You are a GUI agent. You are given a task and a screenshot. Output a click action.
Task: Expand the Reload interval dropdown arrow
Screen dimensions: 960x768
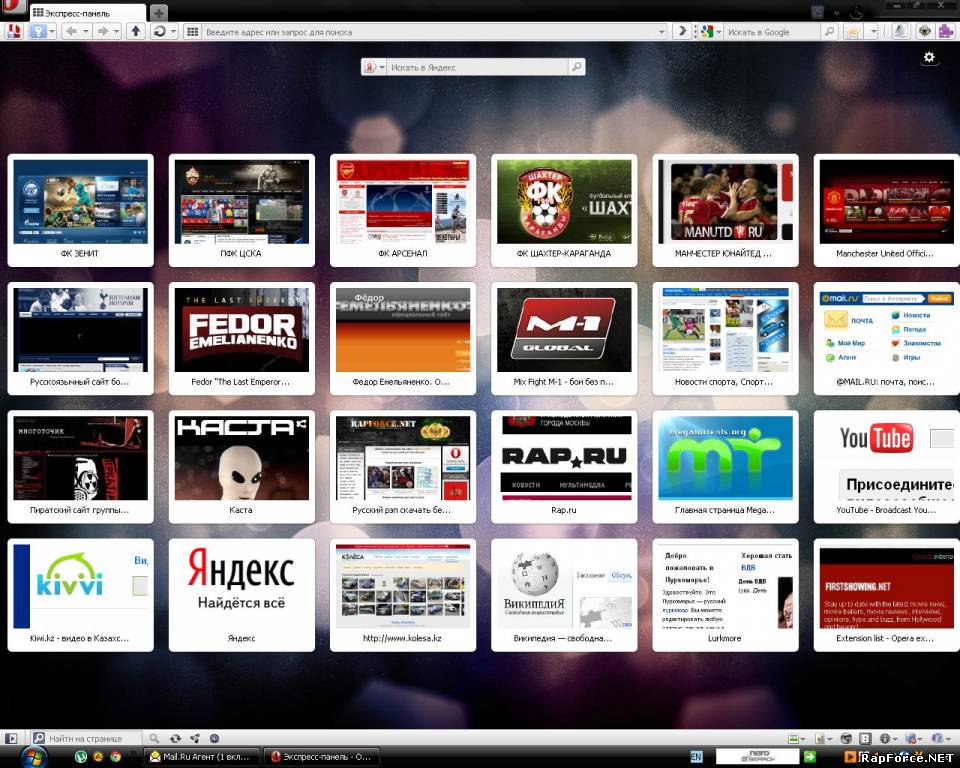point(174,31)
